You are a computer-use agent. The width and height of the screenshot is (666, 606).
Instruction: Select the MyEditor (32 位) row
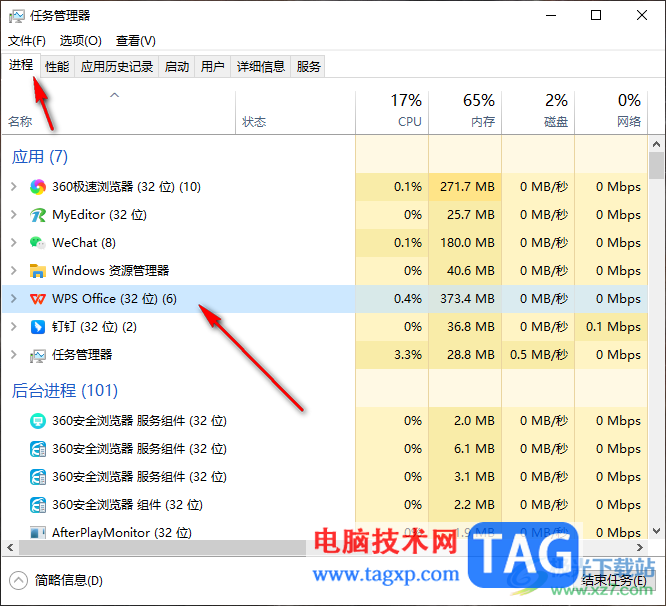[x=325, y=215]
